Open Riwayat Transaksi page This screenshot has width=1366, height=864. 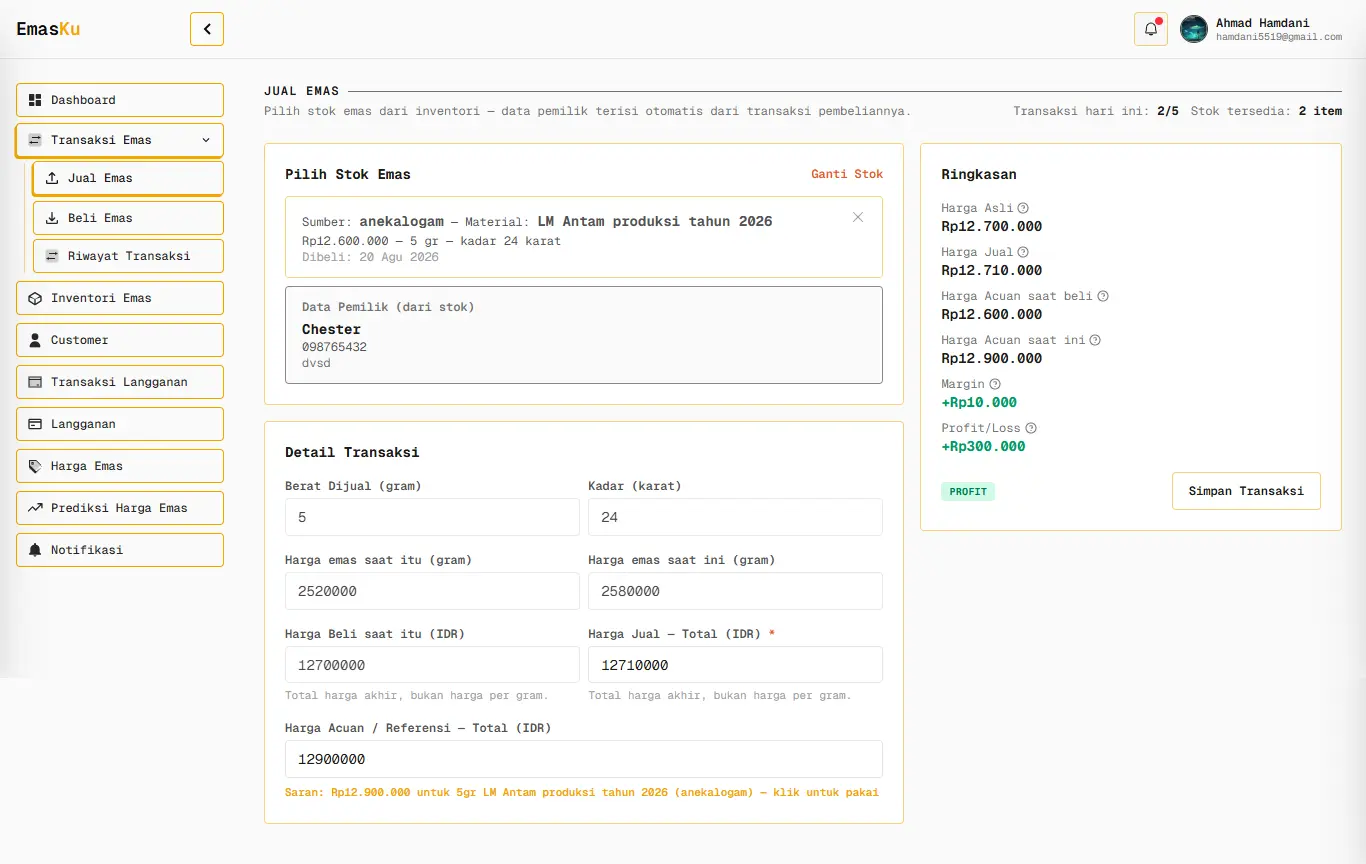pyautogui.click(x=128, y=256)
